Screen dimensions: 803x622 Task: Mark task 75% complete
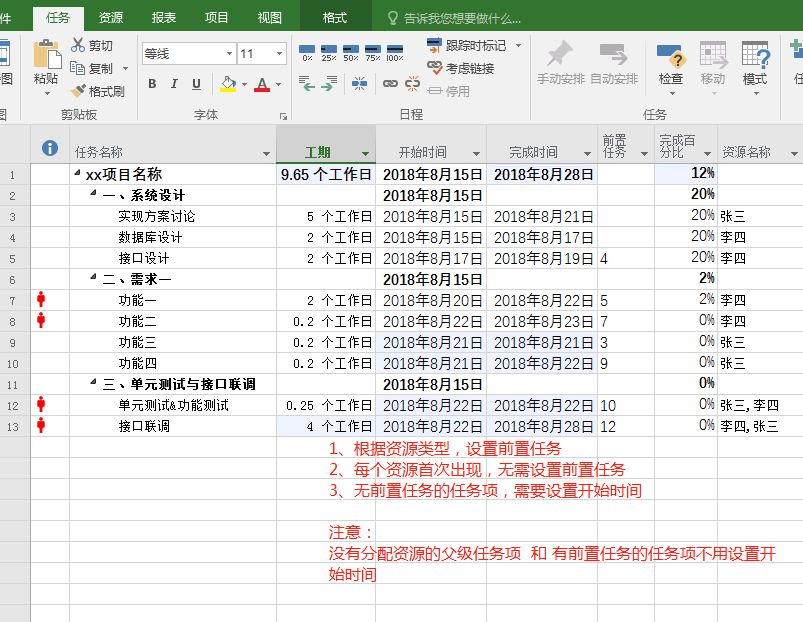pyautogui.click(x=373, y=53)
